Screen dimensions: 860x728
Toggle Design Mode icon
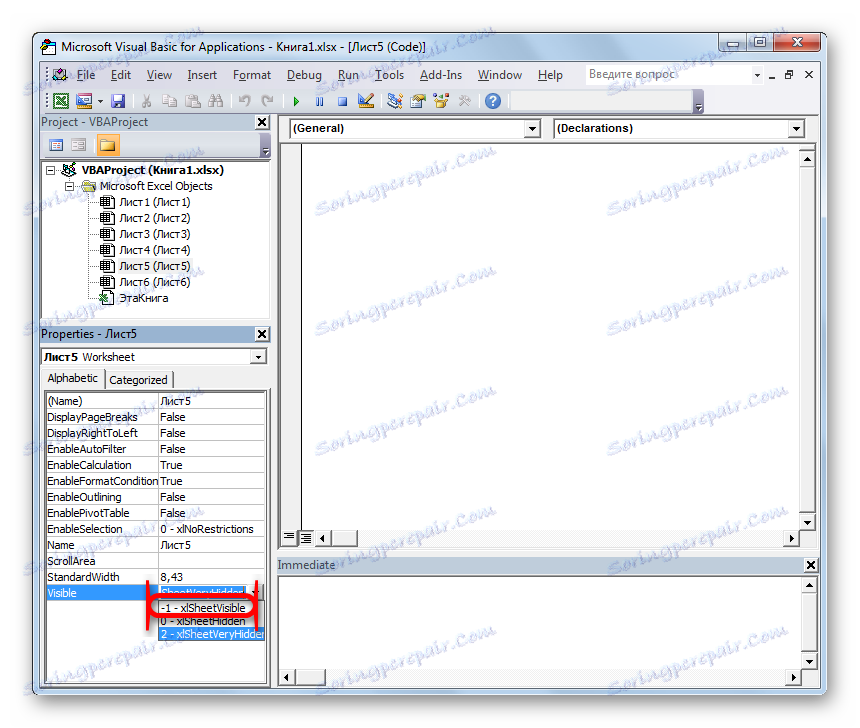pos(366,101)
